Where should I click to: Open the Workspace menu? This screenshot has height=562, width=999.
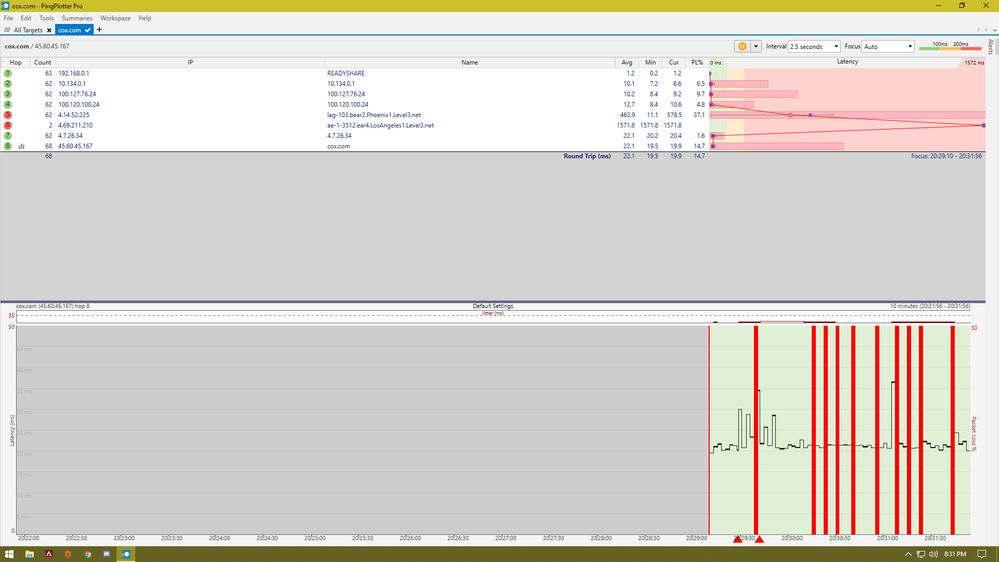click(x=115, y=18)
